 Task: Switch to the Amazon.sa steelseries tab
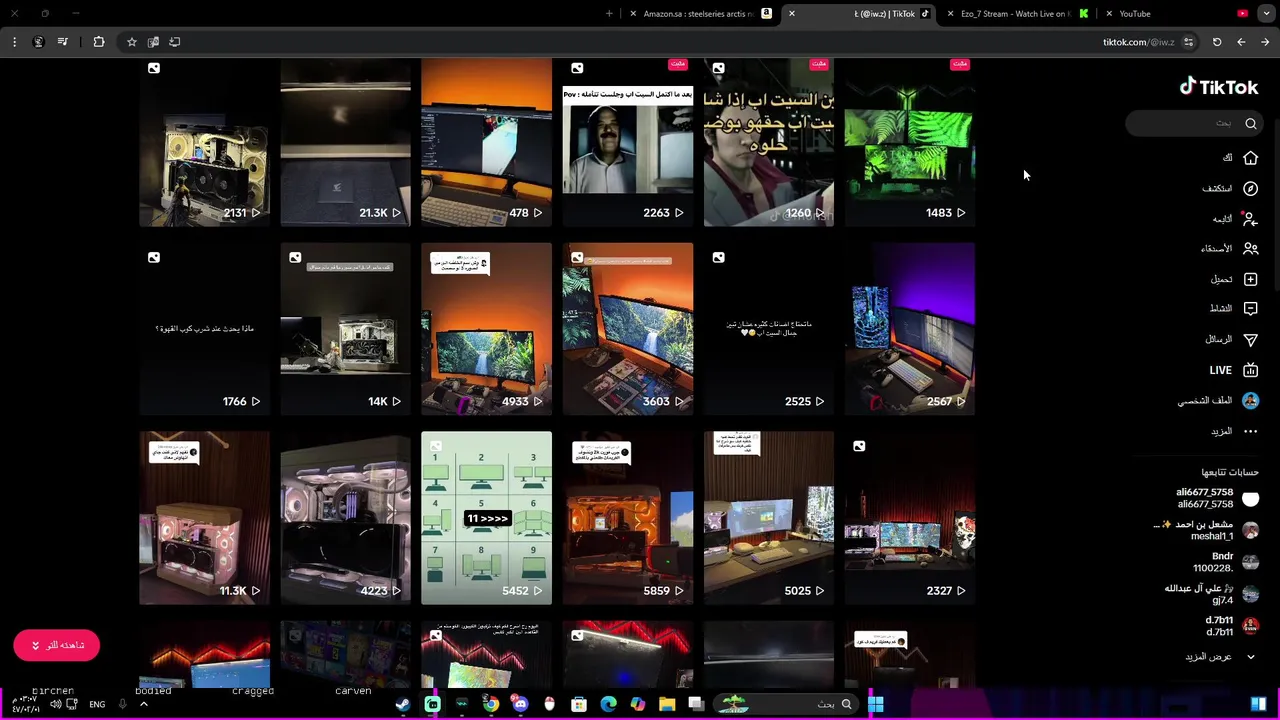tap(700, 14)
